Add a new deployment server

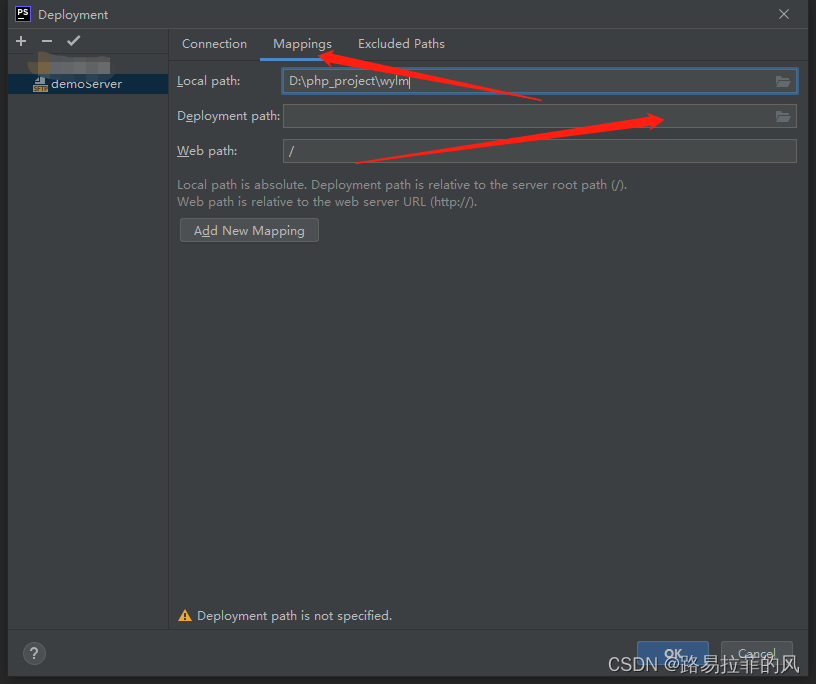21,41
